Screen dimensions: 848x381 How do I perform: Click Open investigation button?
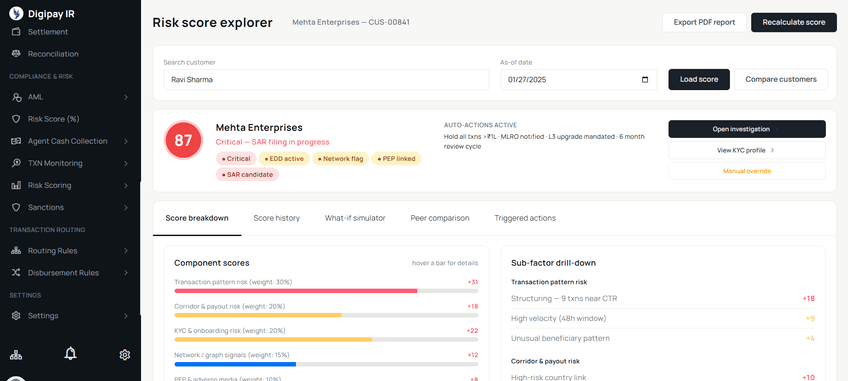tap(747, 129)
